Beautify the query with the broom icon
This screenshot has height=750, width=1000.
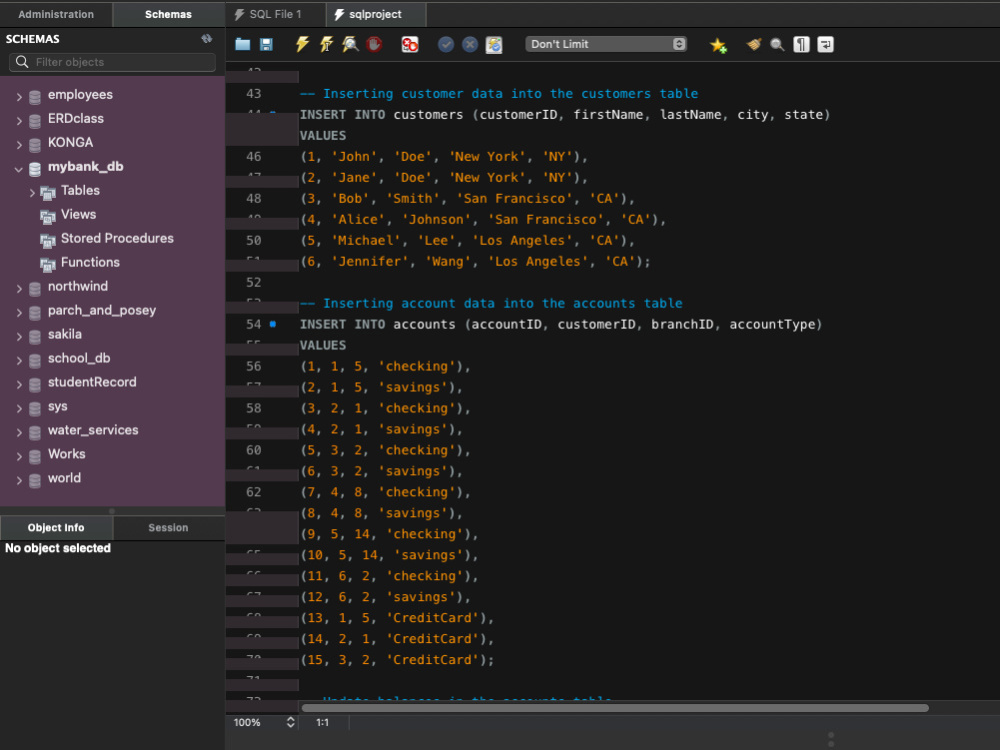pyautogui.click(x=754, y=44)
